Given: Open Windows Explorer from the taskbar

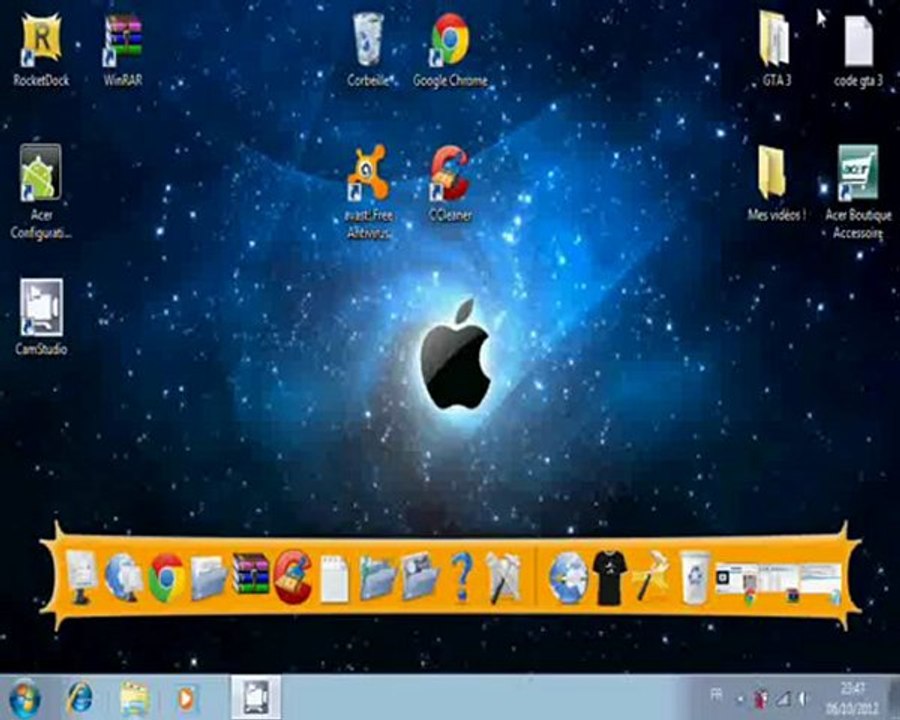Looking at the screenshot, I should tap(135, 698).
